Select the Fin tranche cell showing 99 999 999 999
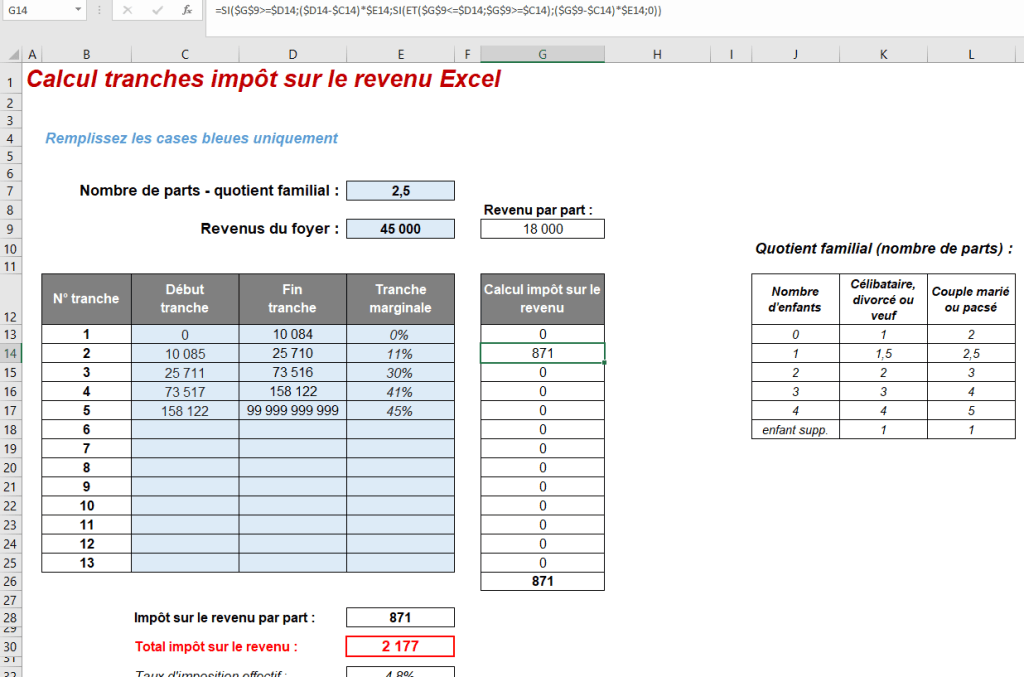The width and height of the screenshot is (1024, 677). point(292,410)
